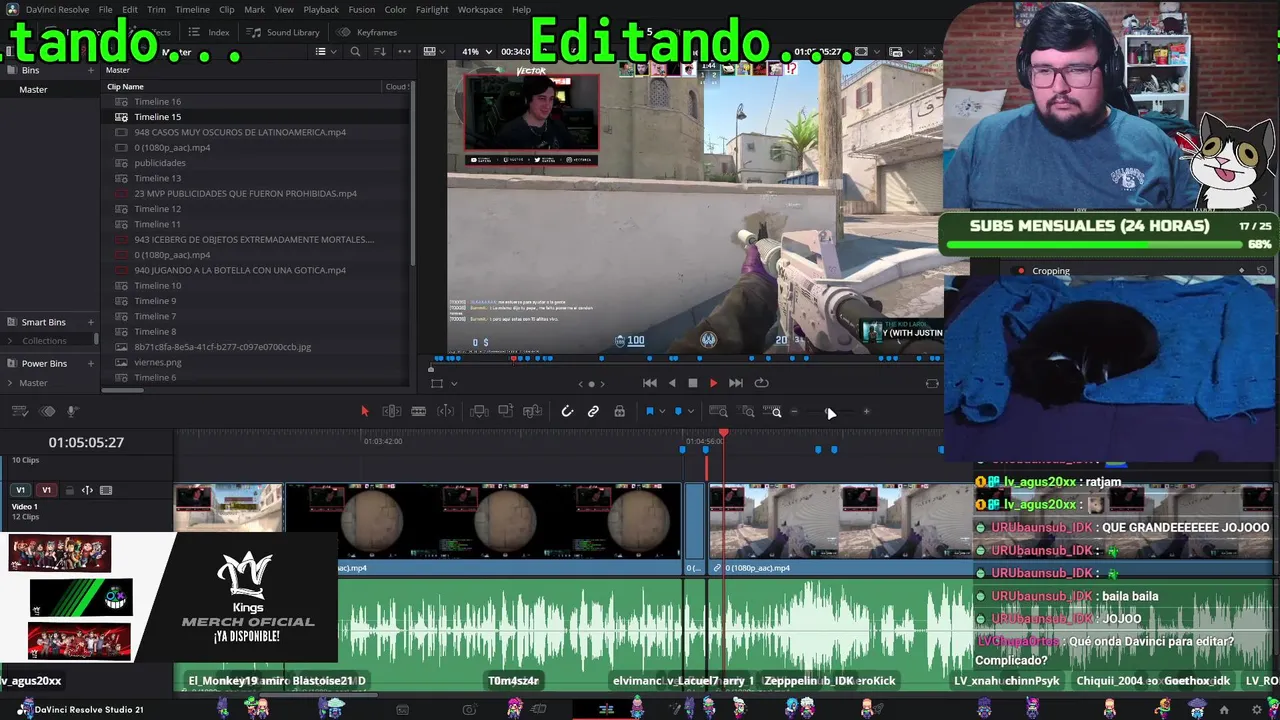This screenshot has width=1280, height=720.
Task: Click the timeline view options icon
Action: click(19, 411)
